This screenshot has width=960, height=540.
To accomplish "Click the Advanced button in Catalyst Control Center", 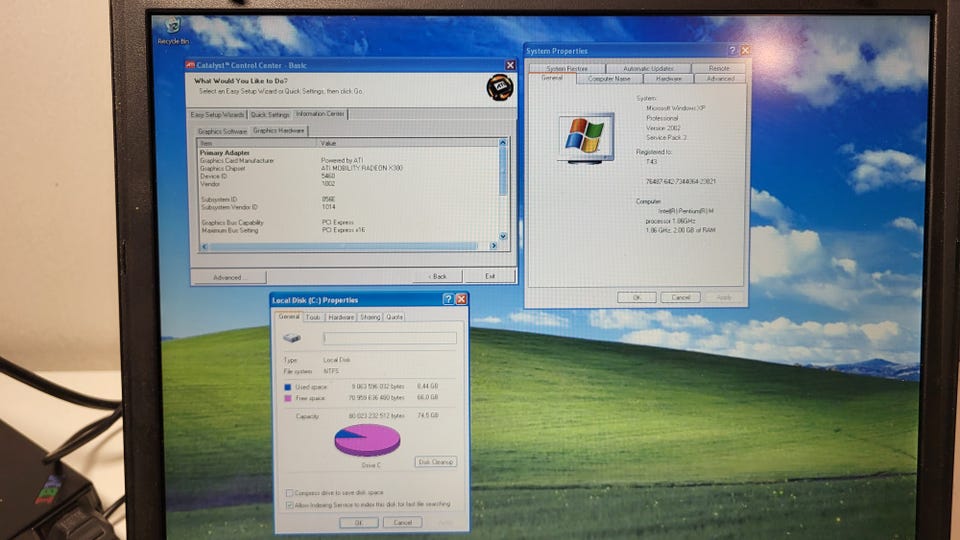I will point(228,277).
